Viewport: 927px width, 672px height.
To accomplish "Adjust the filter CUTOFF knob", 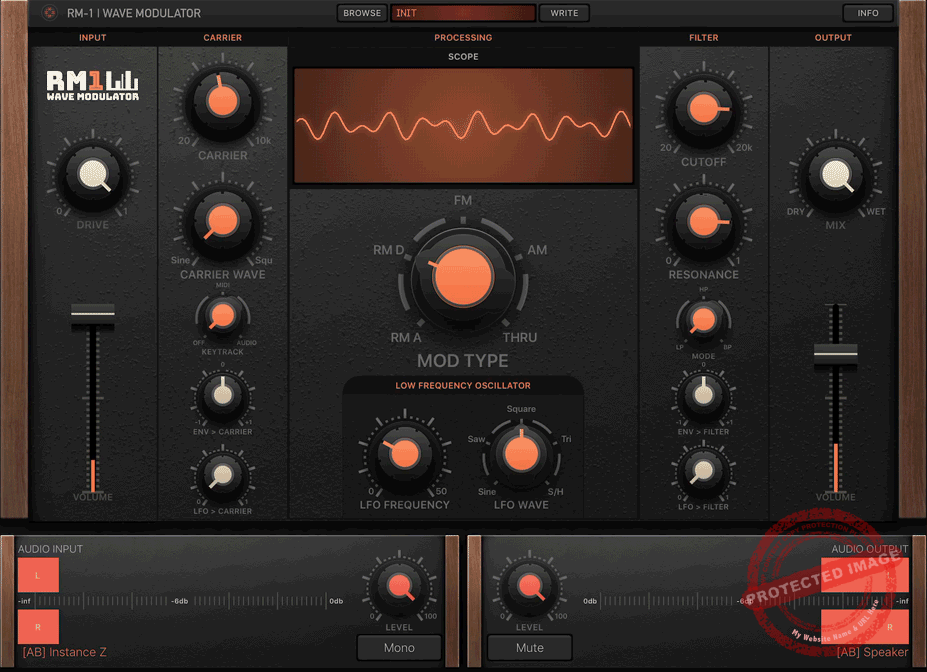I will tap(704, 109).
